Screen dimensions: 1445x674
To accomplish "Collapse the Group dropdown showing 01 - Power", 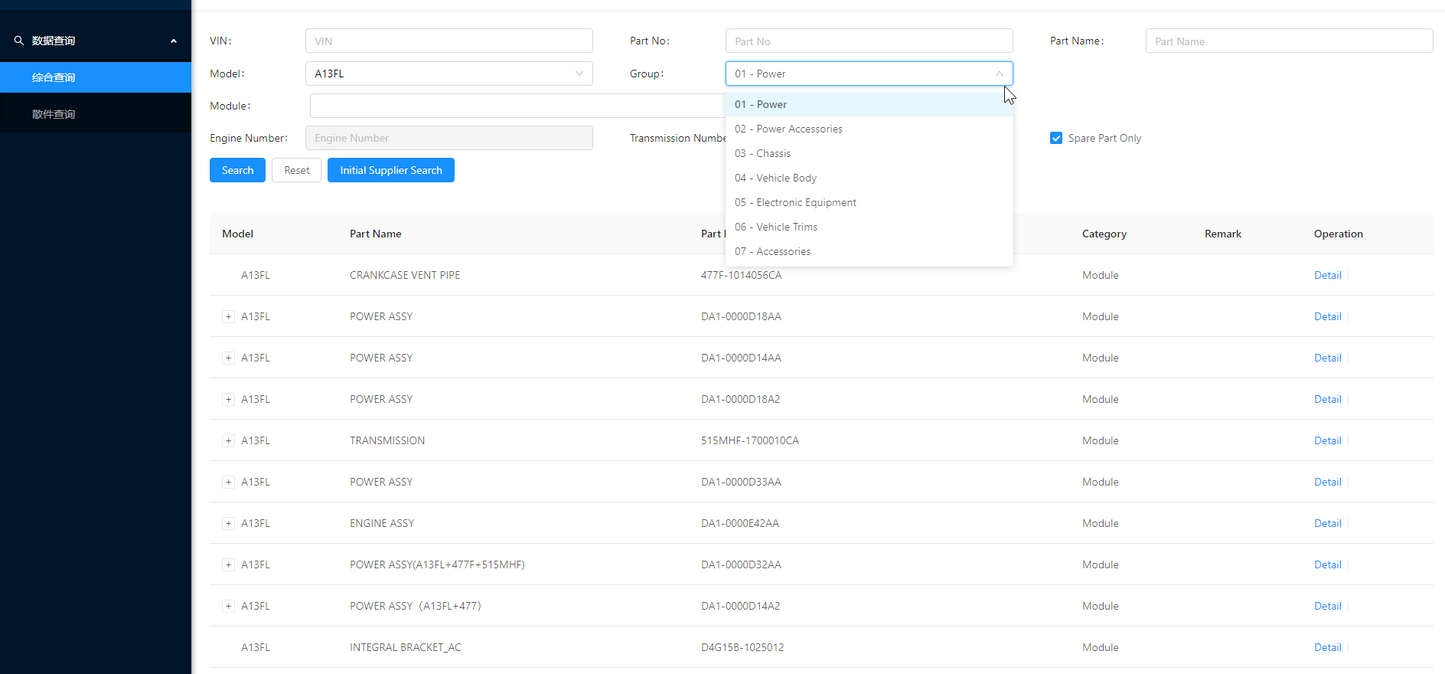I will 869,73.
